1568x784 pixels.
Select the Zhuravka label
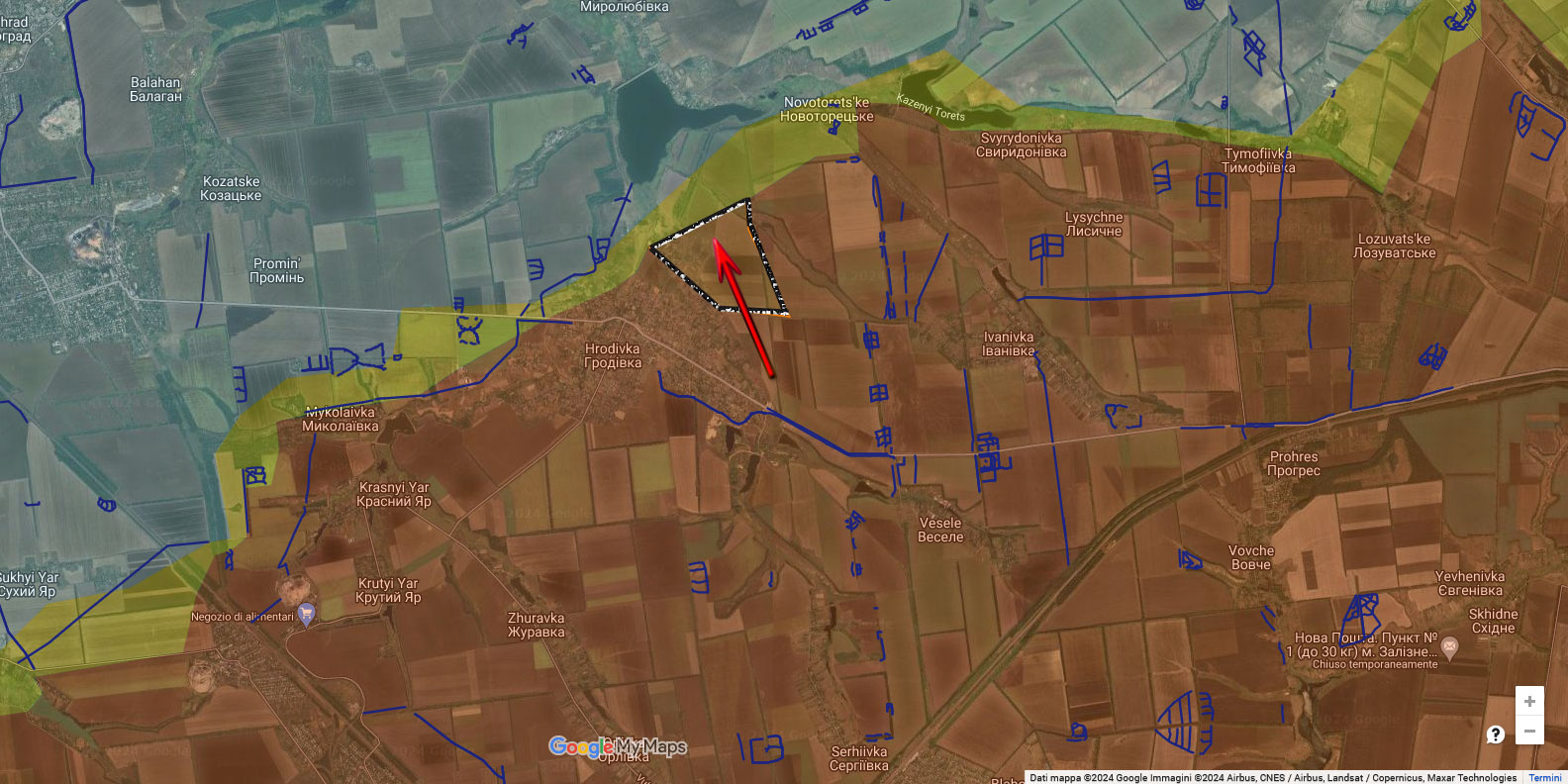point(536,625)
